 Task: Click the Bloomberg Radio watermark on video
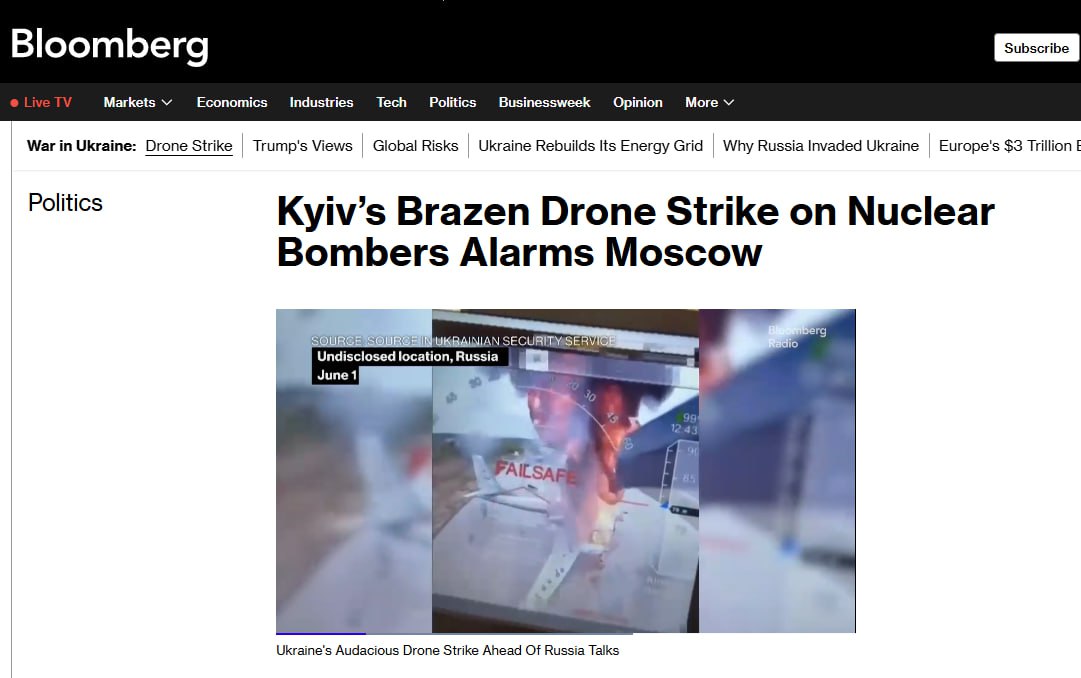[797, 337]
